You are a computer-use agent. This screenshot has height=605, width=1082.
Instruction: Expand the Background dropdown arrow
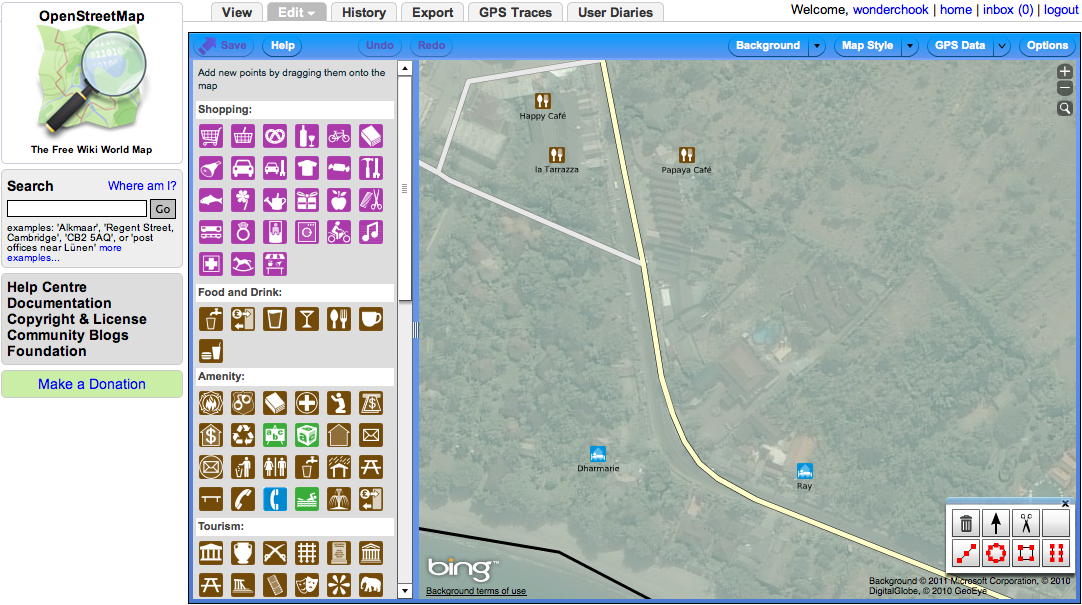click(x=817, y=46)
